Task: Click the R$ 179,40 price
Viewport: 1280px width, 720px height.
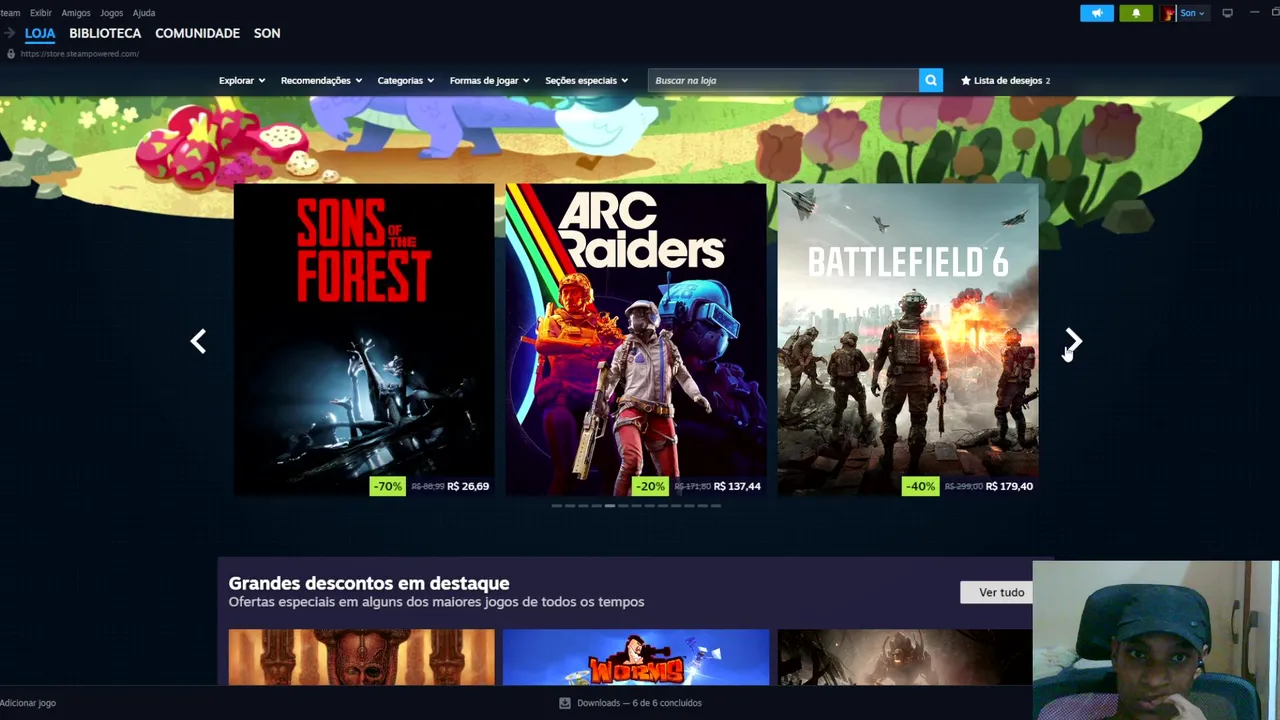Action: point(1009,486)
